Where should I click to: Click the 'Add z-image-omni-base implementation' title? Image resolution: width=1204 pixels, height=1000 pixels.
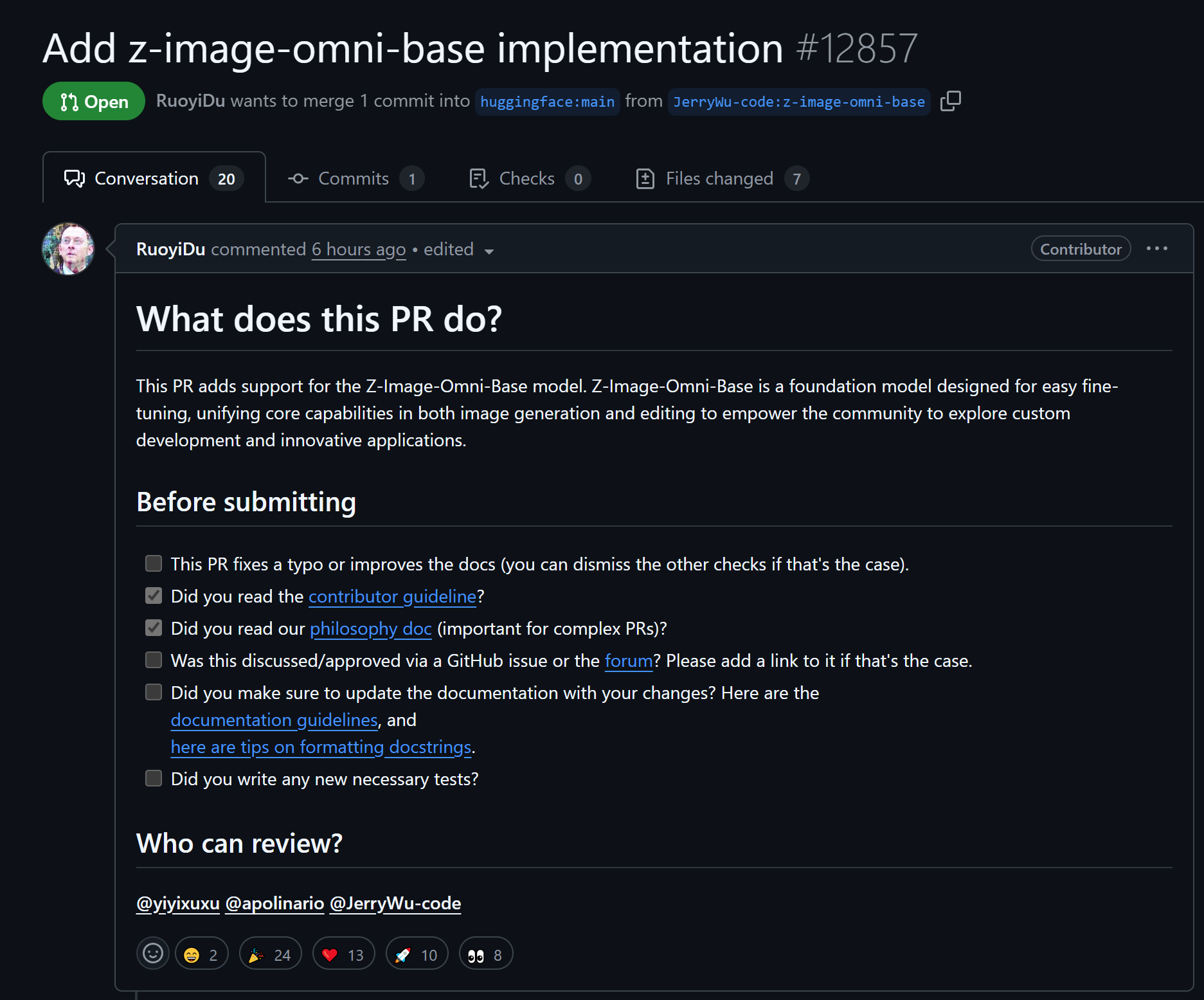(x=413, y=48)
